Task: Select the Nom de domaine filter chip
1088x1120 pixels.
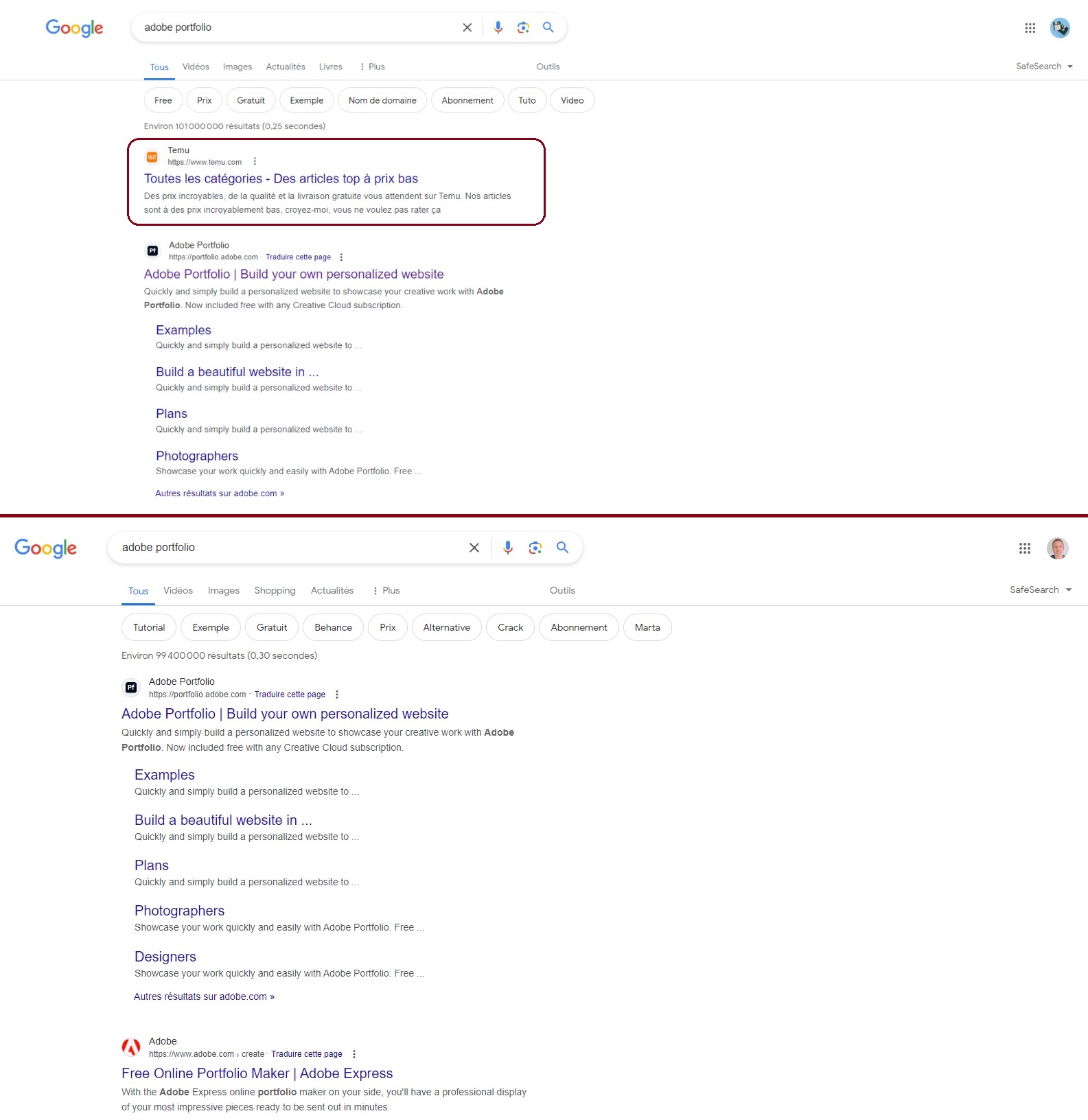Action: point(382,100)
